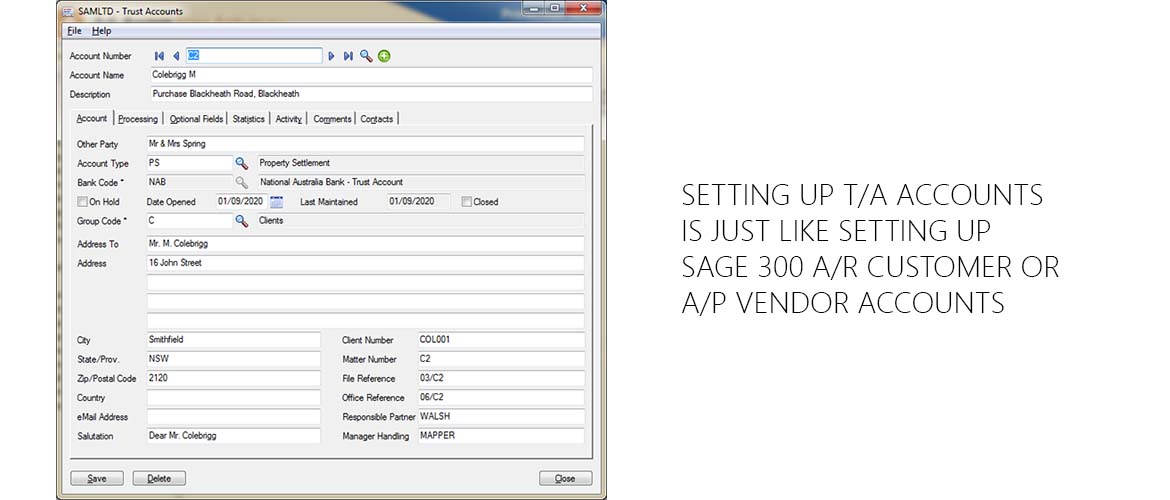Click the Bank Code field showing NAB
This screenshot has height=500, width=1170.
(x=190, y=181)
